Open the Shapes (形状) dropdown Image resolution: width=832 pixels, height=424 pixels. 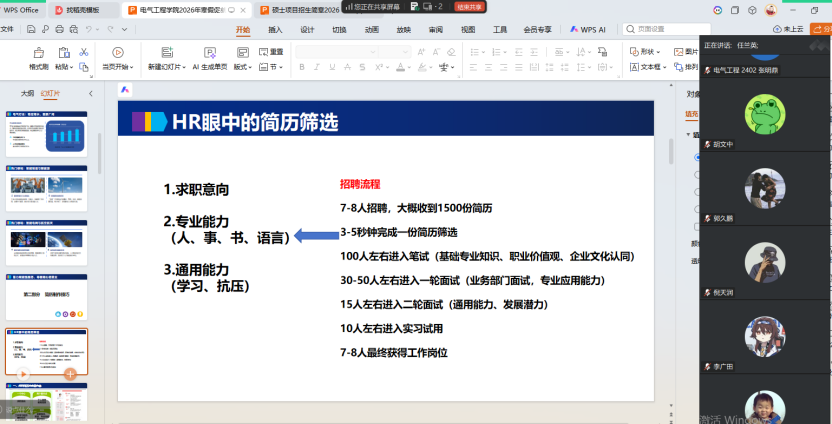(650, 51)
